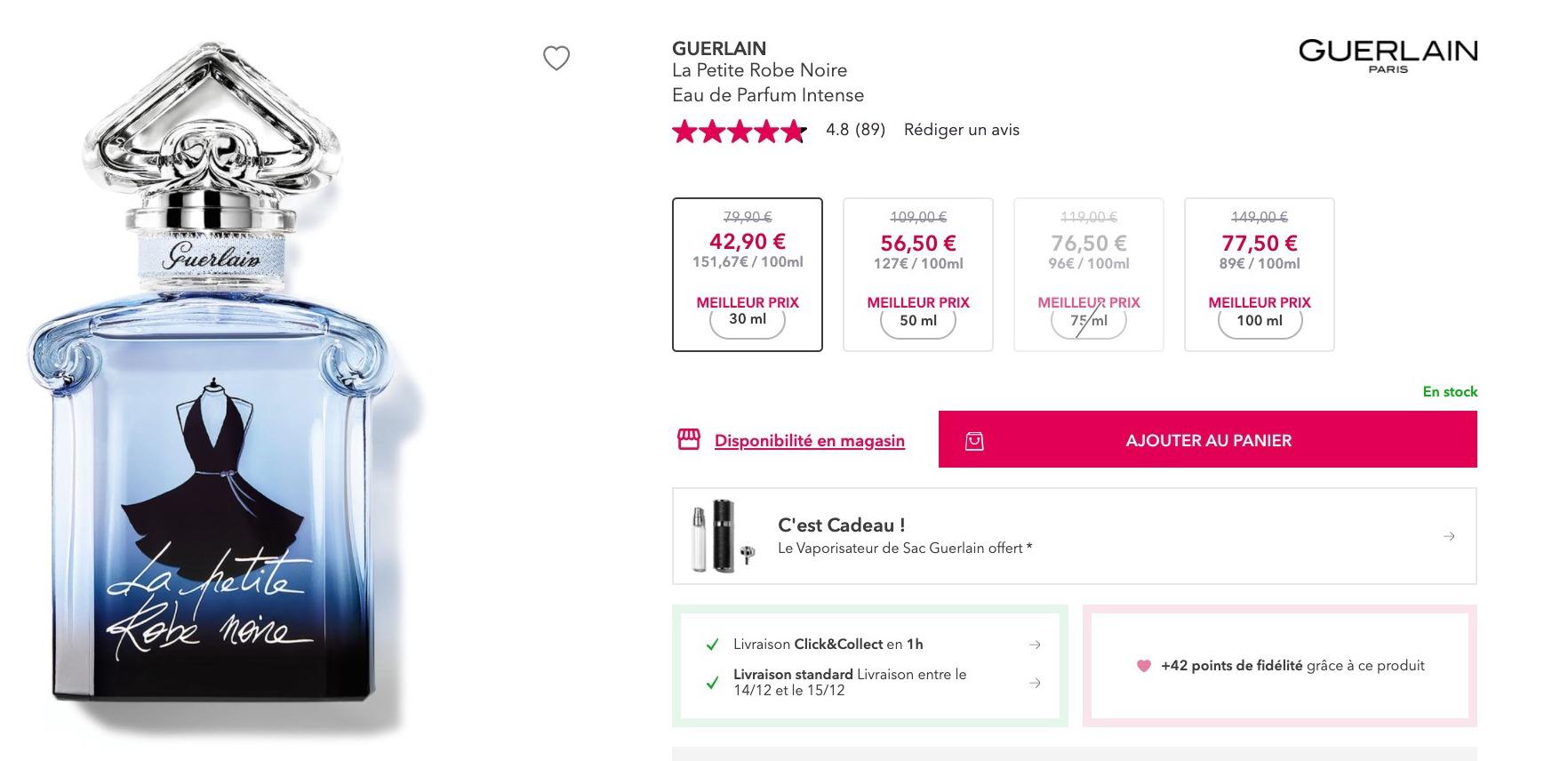
Task: Select the 30 ml size option
Action: point(748,275)
